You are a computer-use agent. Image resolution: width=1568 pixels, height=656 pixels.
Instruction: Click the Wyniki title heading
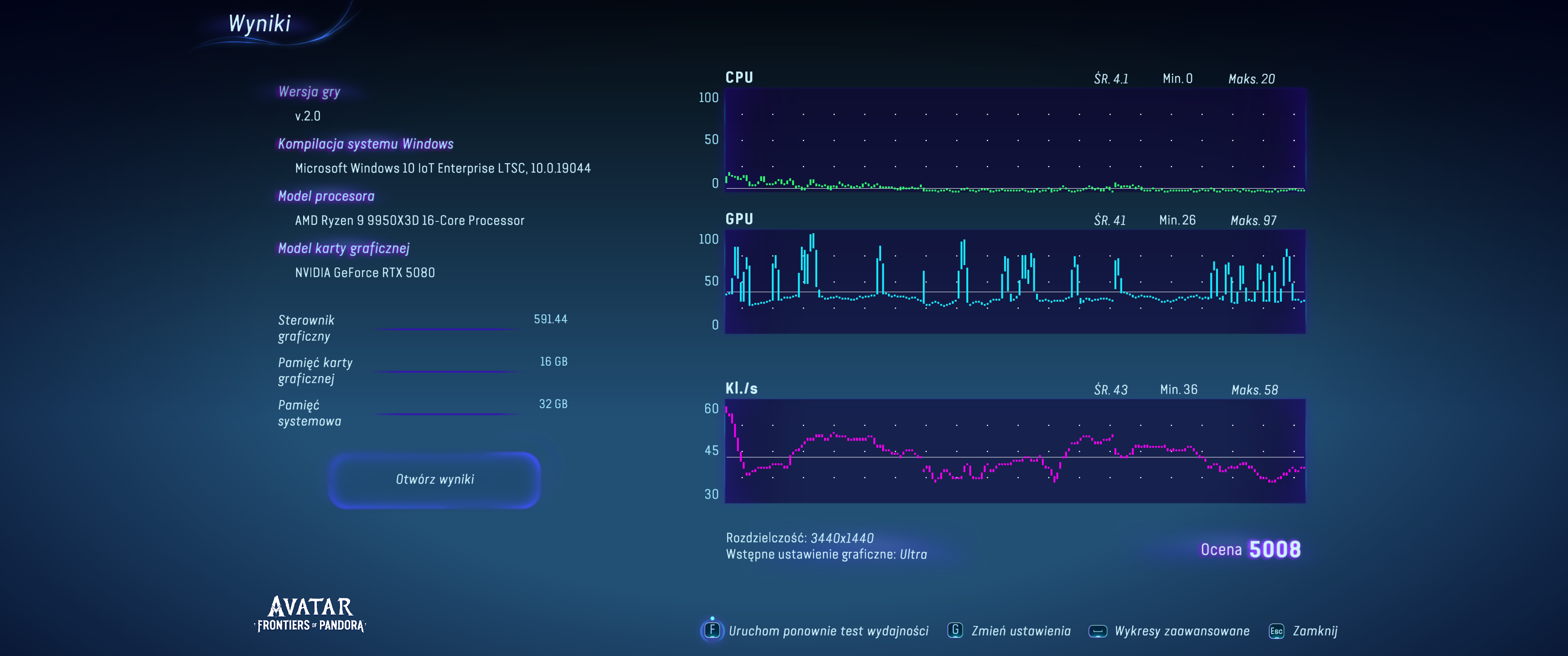point(259,24)
